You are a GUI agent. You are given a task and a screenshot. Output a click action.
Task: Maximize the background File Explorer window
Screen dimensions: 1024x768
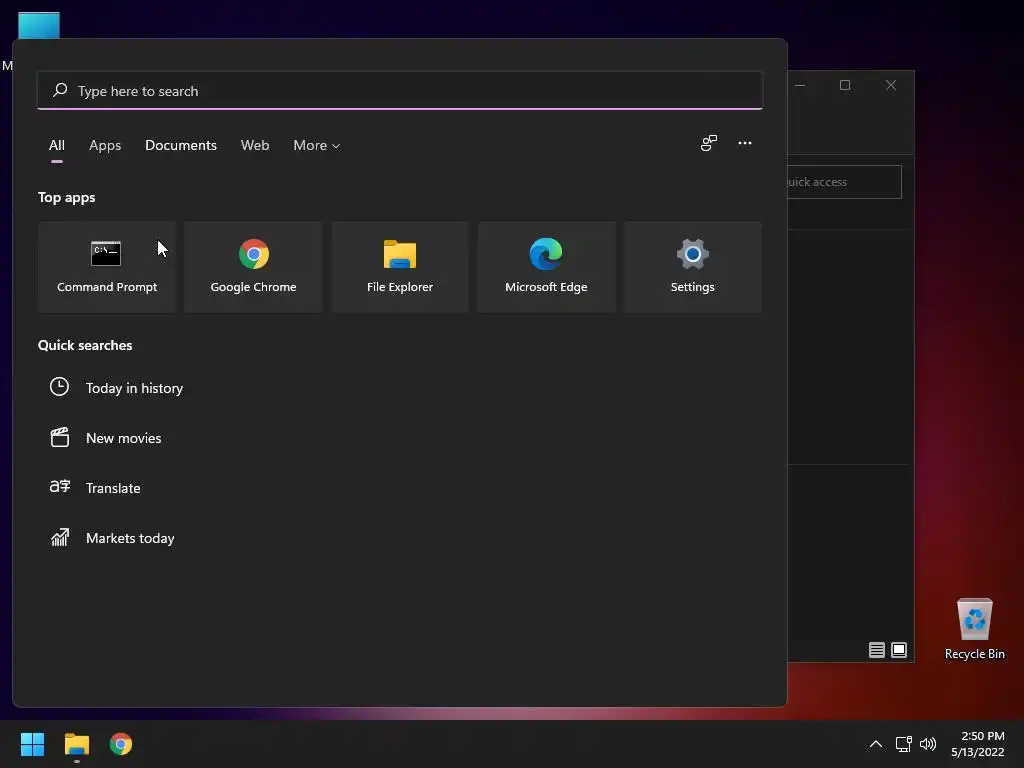pyautogui.click(x=844, y=85)
